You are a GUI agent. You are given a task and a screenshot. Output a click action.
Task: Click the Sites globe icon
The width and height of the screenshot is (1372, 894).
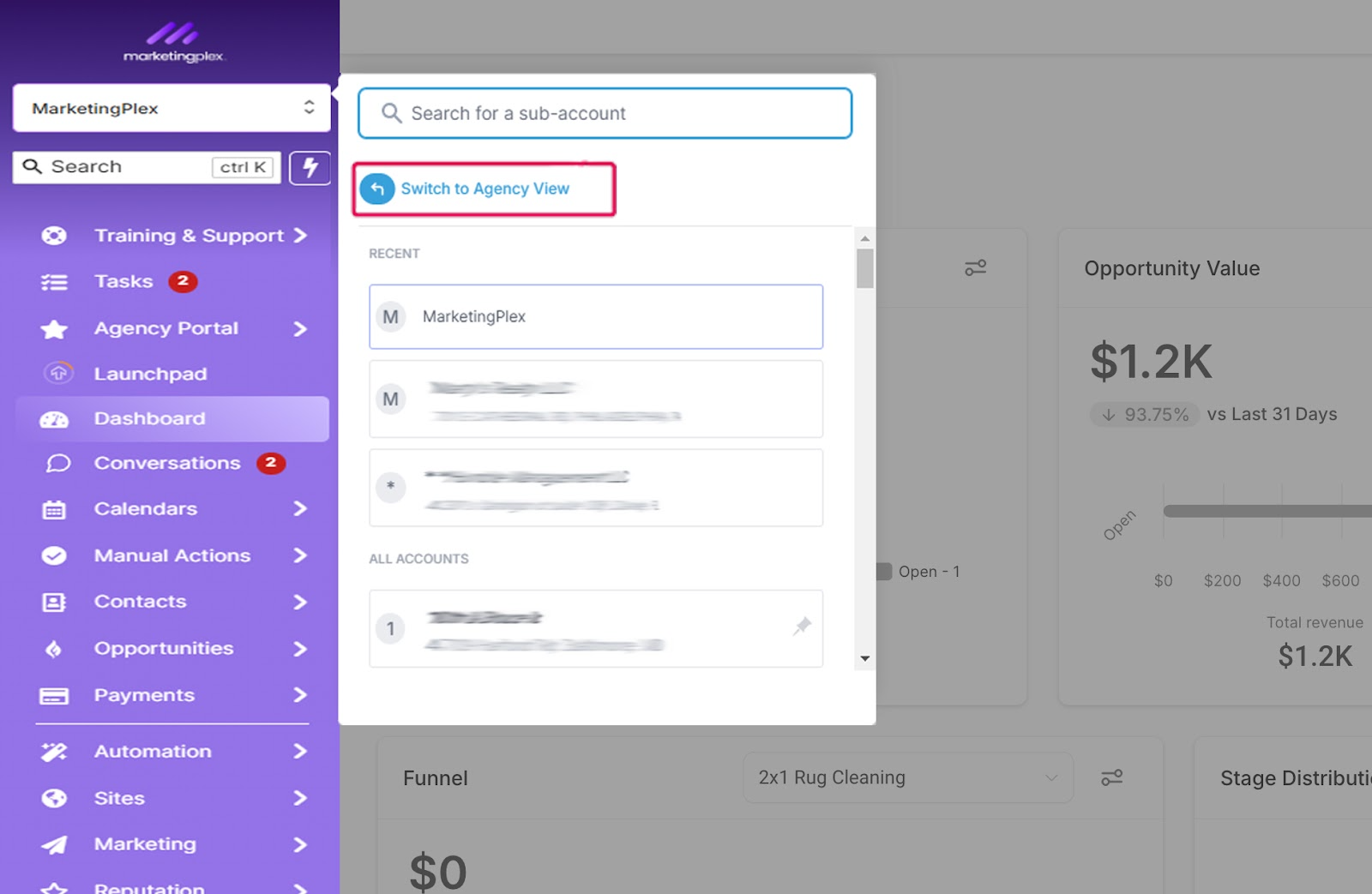54,799
